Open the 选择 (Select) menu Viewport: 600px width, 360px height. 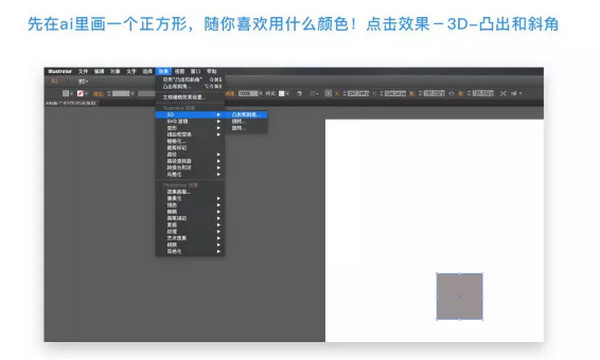(x=147, y=71)
